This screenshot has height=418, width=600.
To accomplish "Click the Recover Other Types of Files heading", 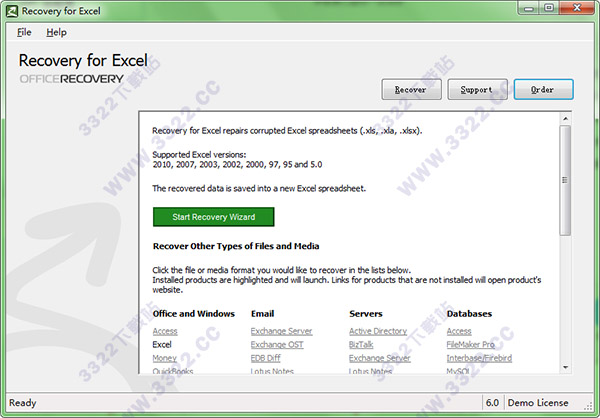I will coord(236,246).
